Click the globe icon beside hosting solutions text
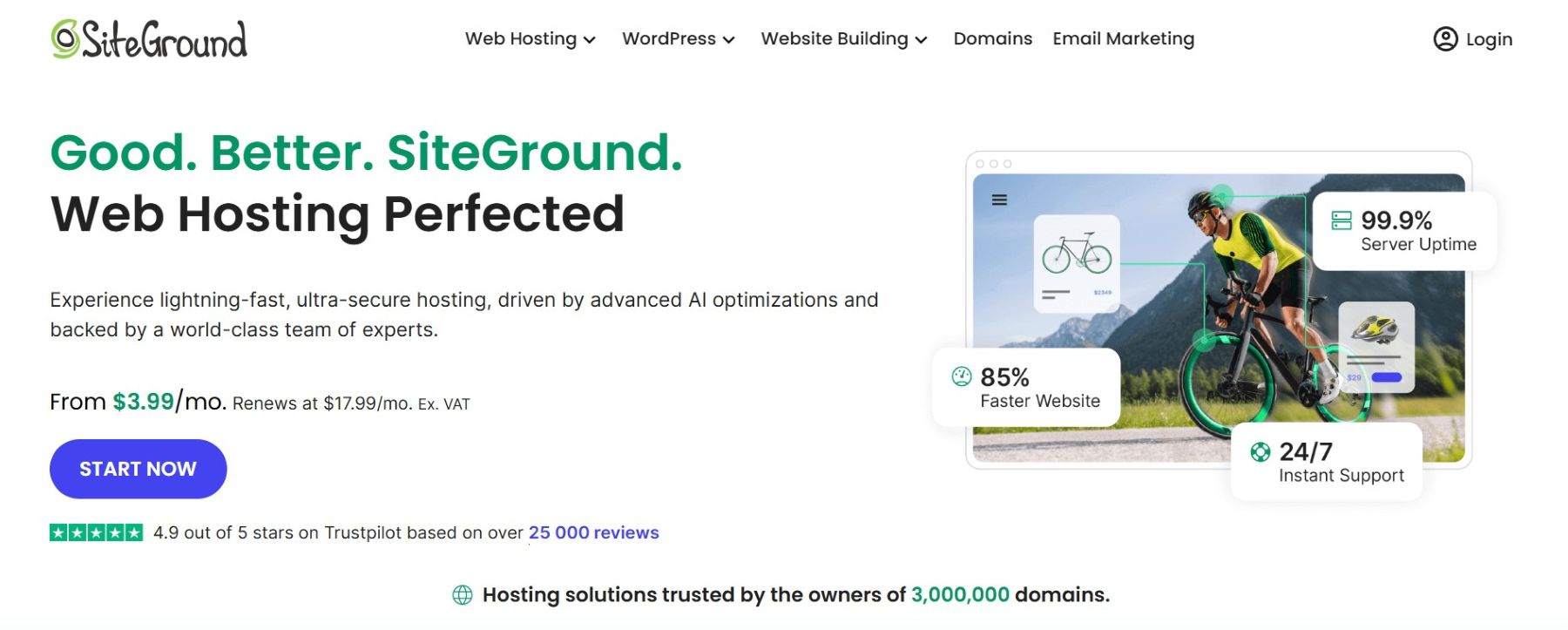 tap(463, 594)
